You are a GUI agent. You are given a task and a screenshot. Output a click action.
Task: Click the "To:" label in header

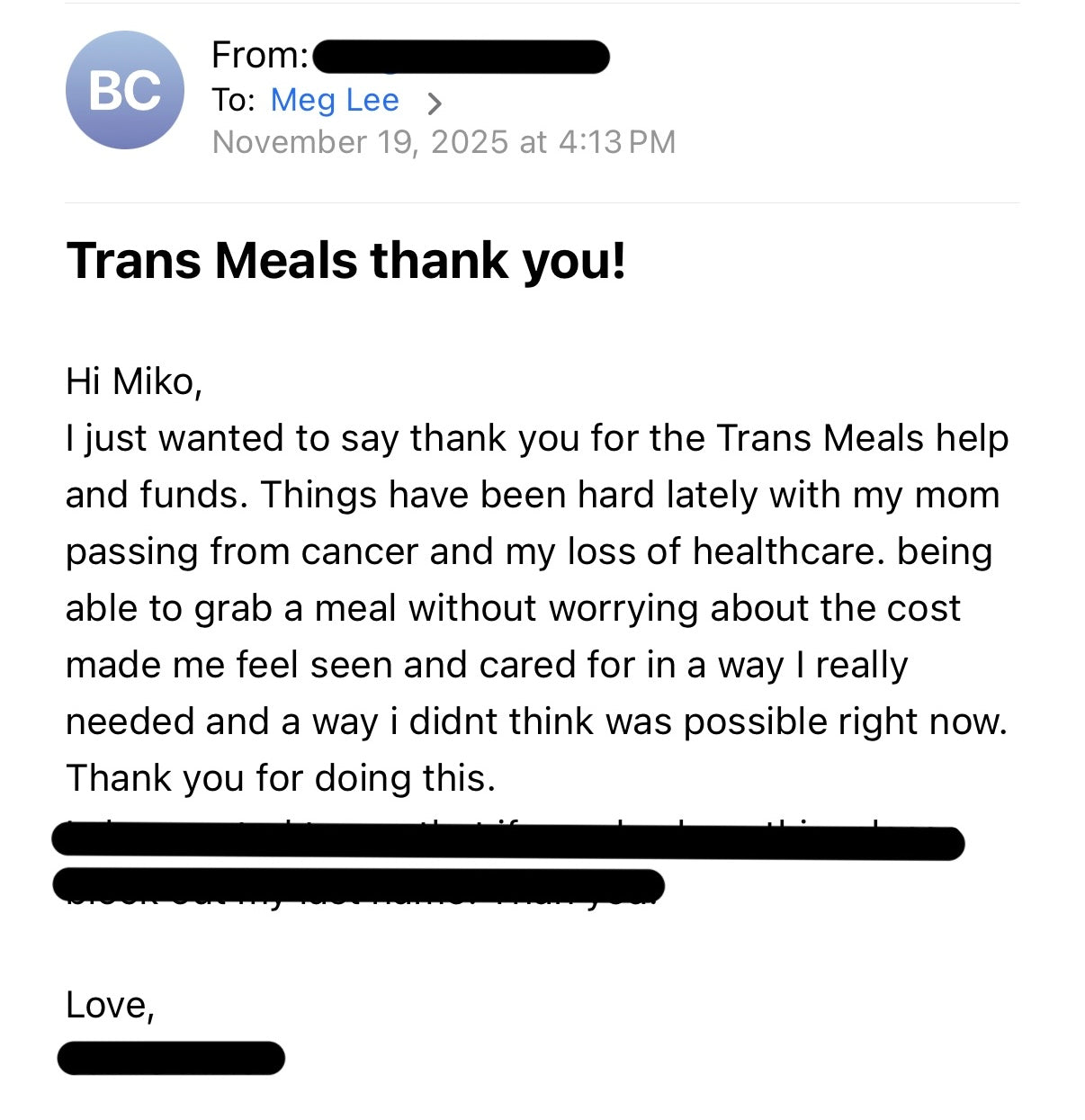(x=234, y=100)
